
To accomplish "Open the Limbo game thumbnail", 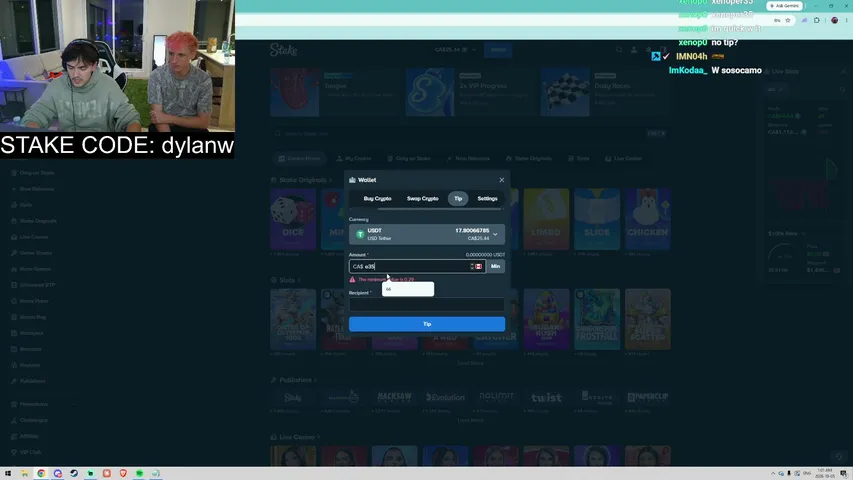I will pos(546,219).
